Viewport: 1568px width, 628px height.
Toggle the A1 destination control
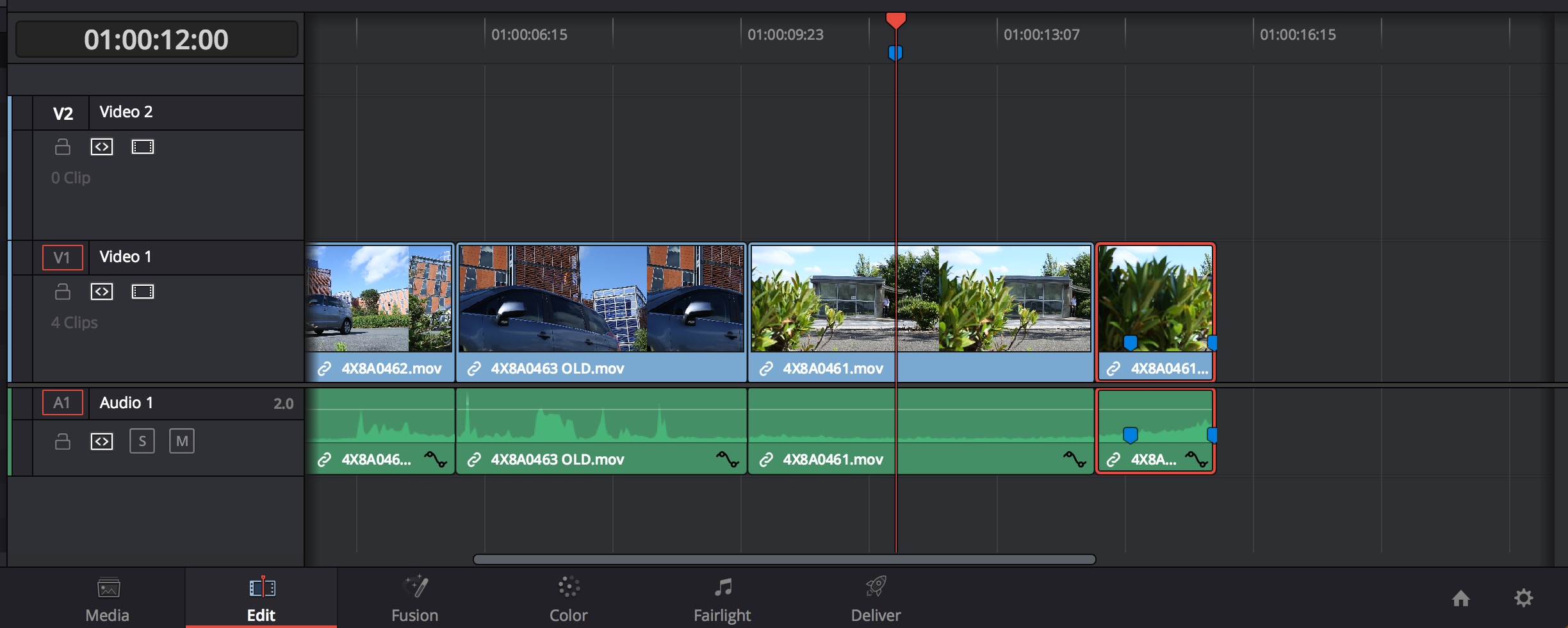point(62,403)
